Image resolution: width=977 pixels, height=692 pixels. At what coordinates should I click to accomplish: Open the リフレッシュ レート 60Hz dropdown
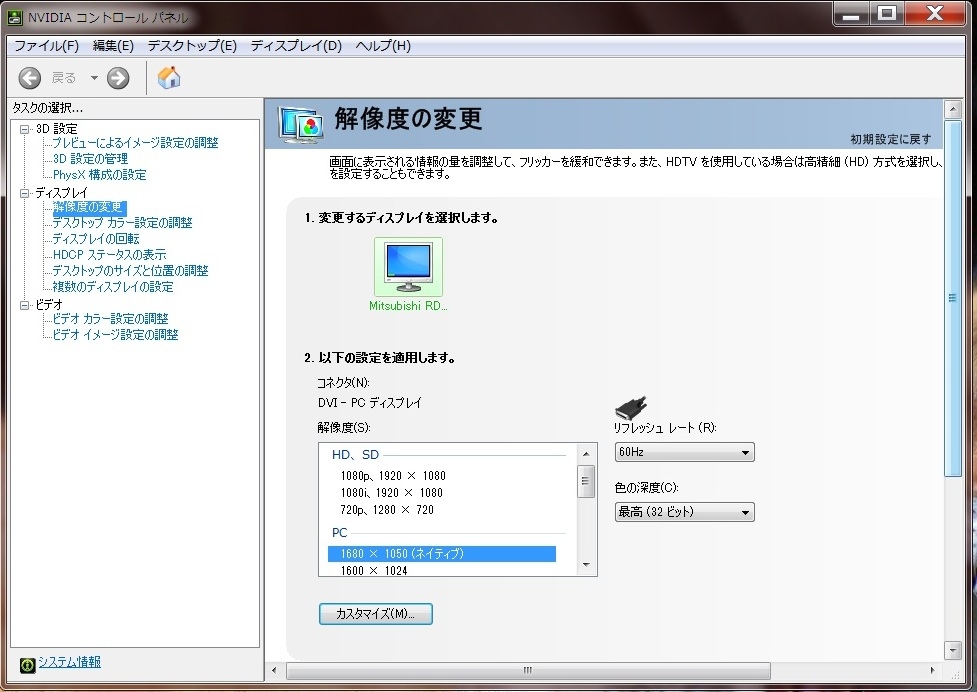[x=684, y=452]
